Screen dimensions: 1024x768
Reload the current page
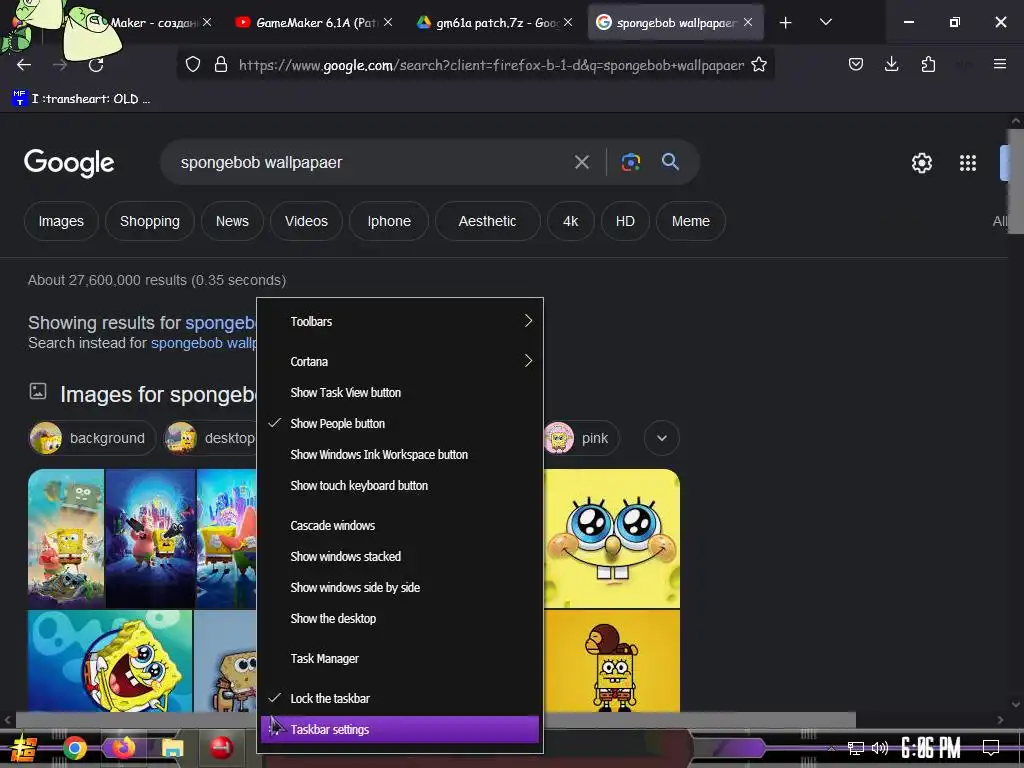pyautogui.click(x=96, y=65)
